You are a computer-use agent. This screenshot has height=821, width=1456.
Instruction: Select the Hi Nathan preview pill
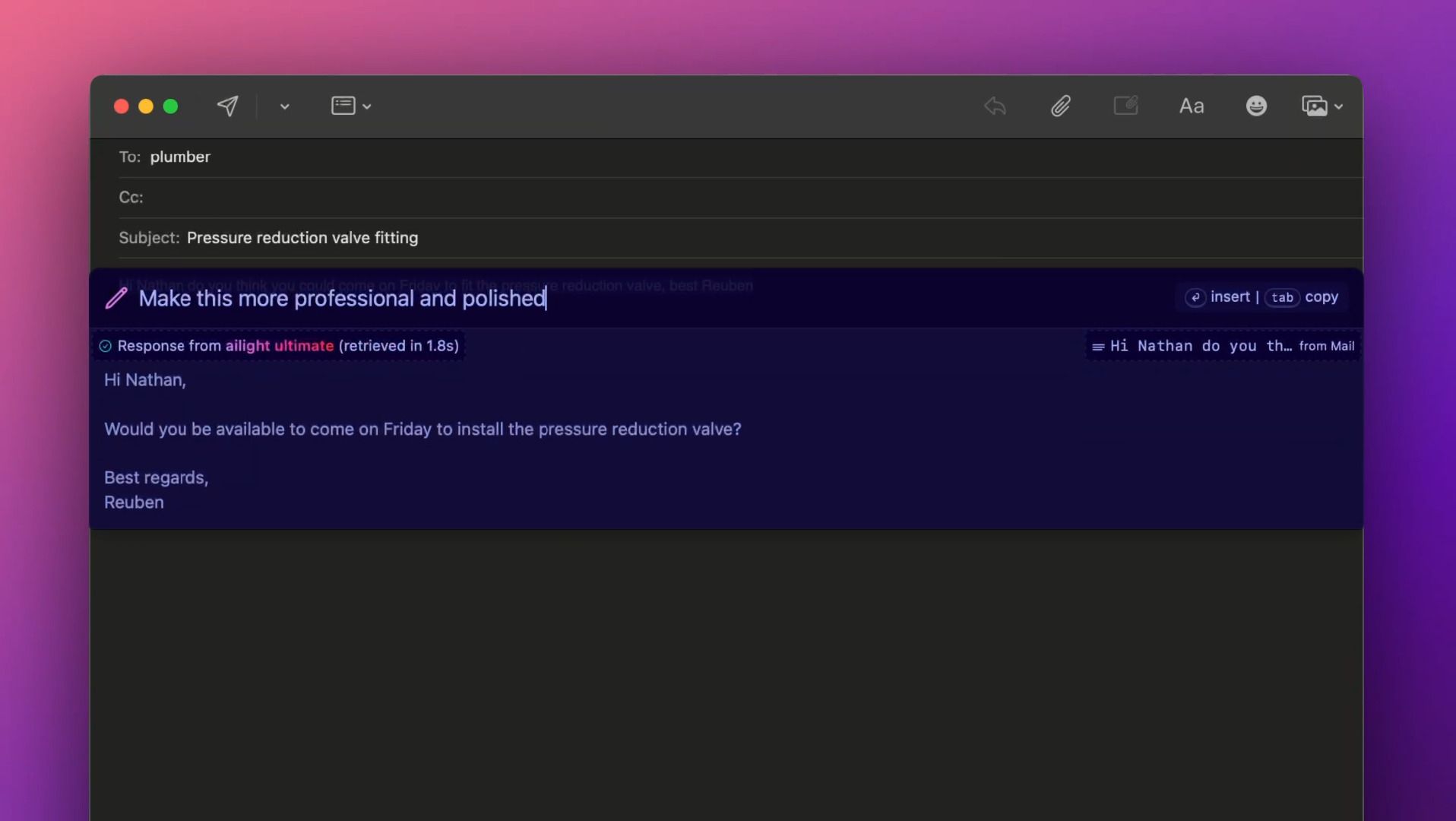click(1193, 346)
